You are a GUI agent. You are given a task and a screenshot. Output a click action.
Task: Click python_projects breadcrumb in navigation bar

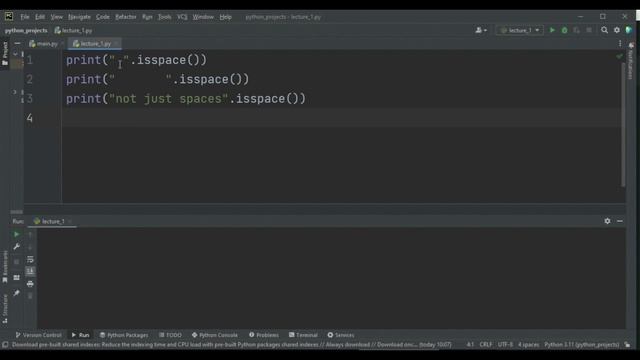[x=26, y=30]
